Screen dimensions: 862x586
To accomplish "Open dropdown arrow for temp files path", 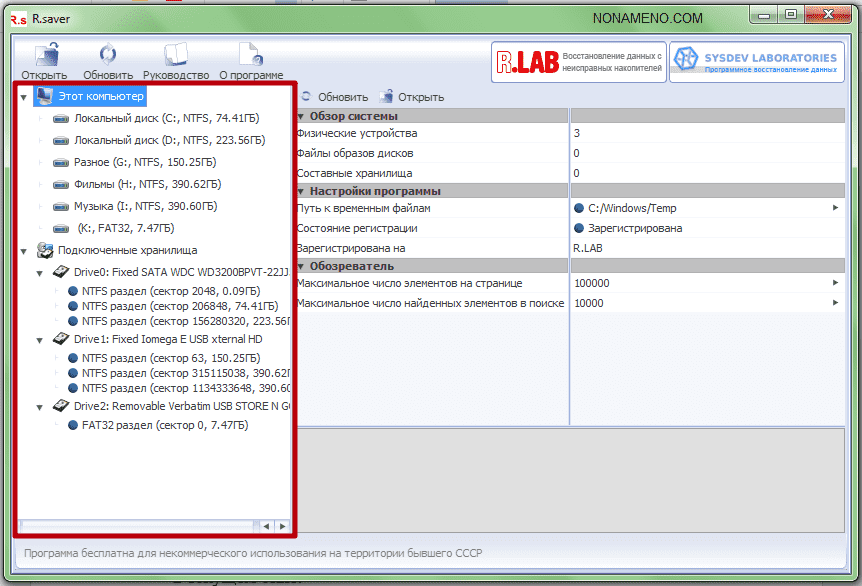I will tap(835, 208).
